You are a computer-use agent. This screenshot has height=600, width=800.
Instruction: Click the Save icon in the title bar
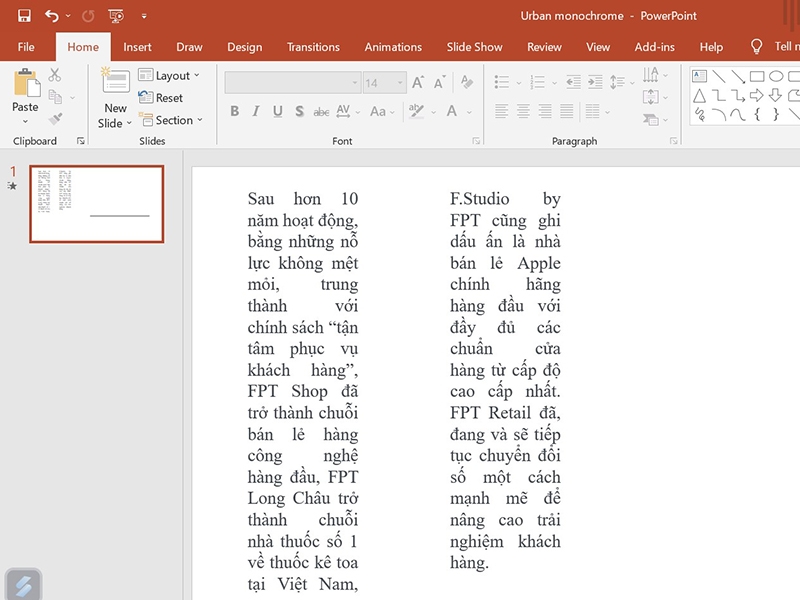[24, 16]
